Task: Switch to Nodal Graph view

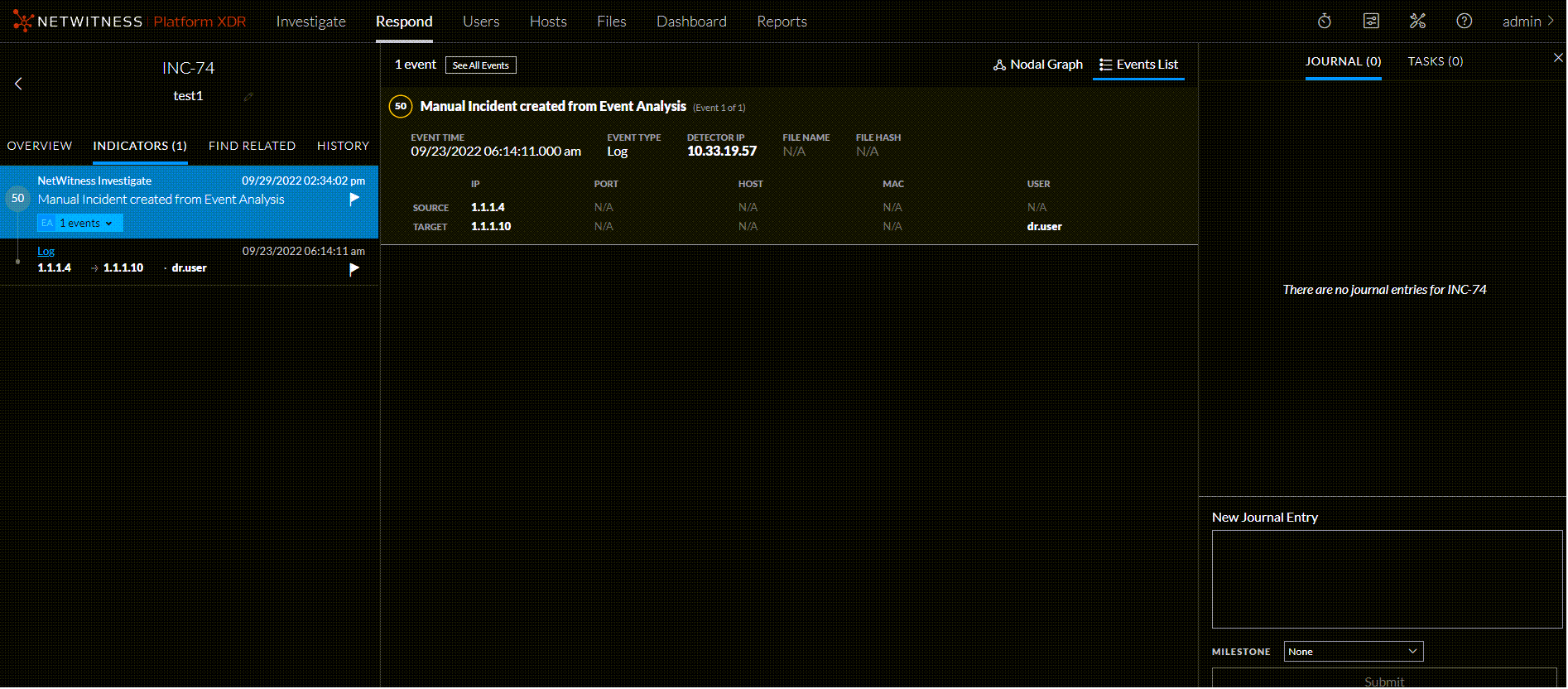Action: coord(1038,65)
